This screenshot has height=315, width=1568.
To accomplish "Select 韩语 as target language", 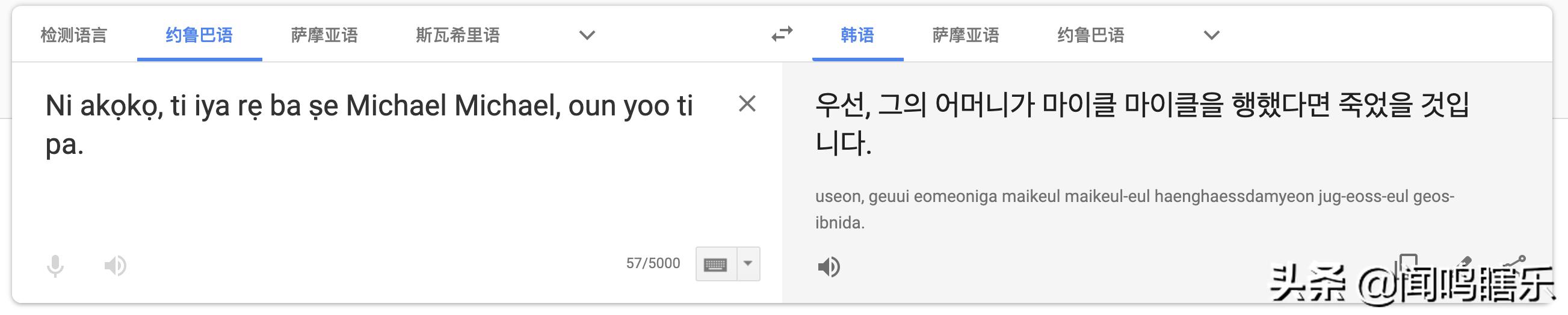I will coord(857,35).
